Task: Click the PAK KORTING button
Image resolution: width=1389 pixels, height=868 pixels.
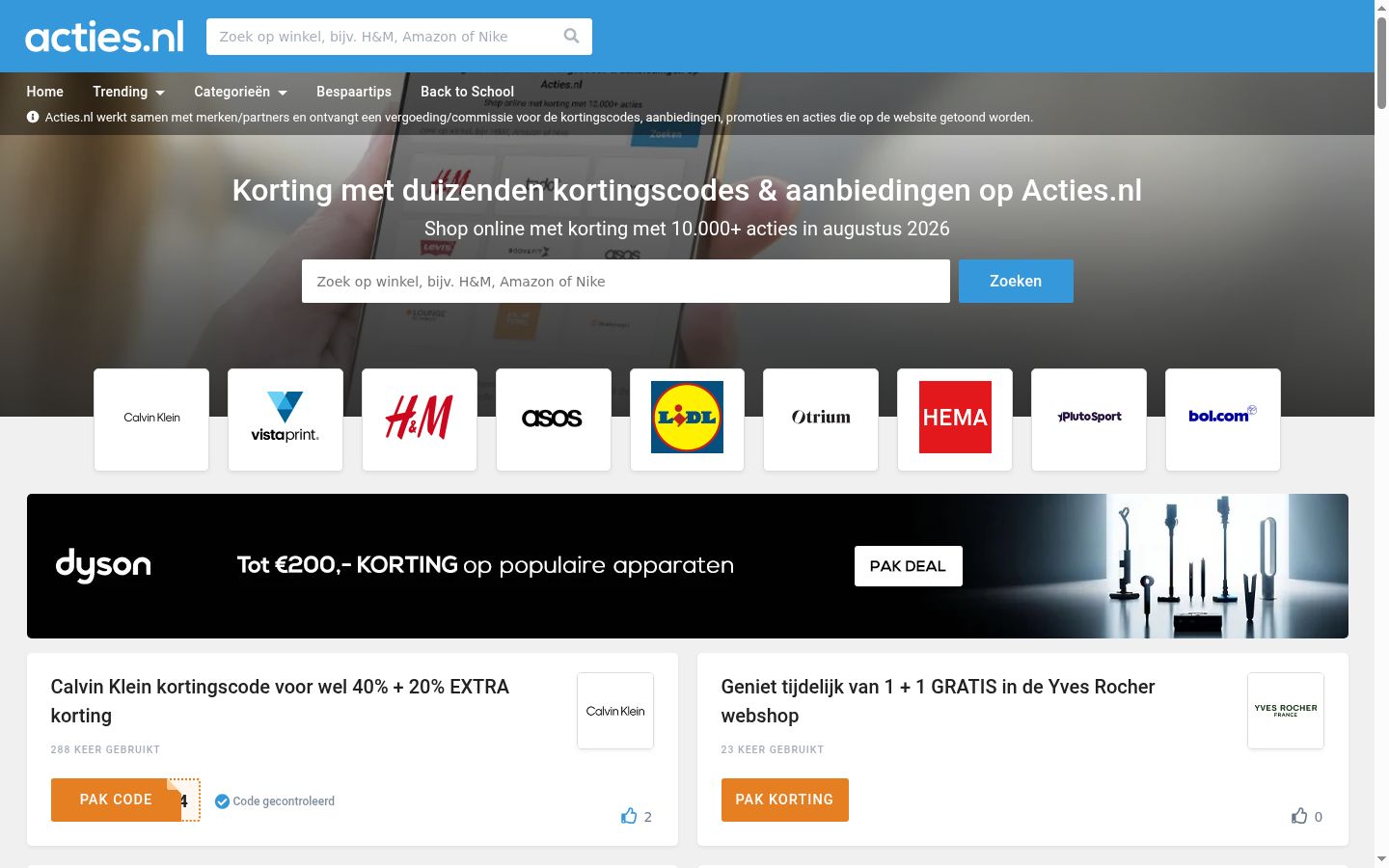Action: [784, 800]
